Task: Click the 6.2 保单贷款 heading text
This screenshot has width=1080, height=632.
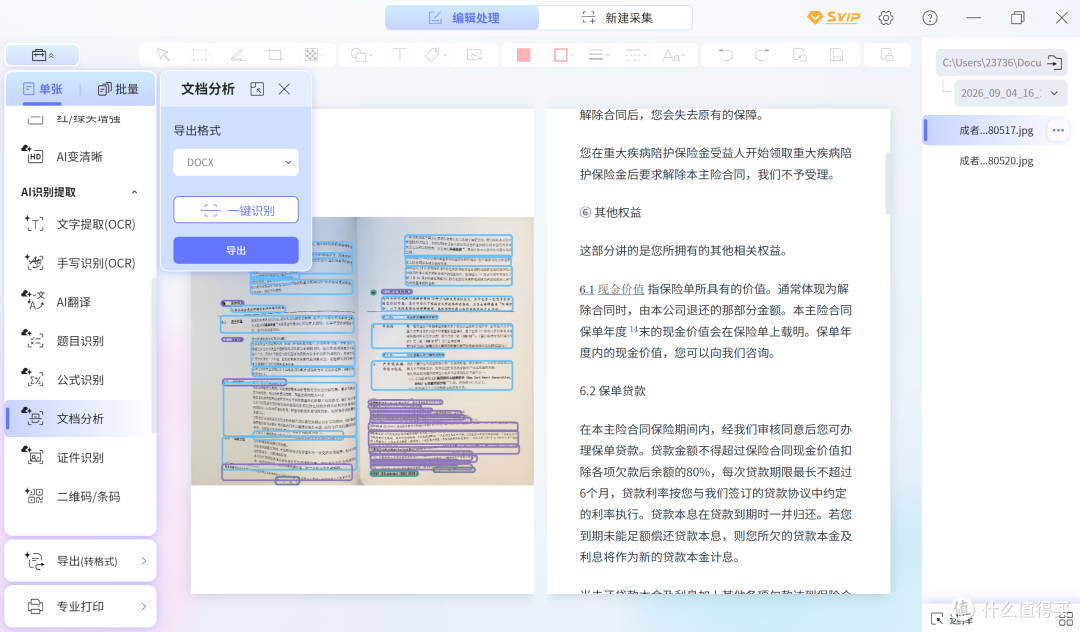Action: 612,391
